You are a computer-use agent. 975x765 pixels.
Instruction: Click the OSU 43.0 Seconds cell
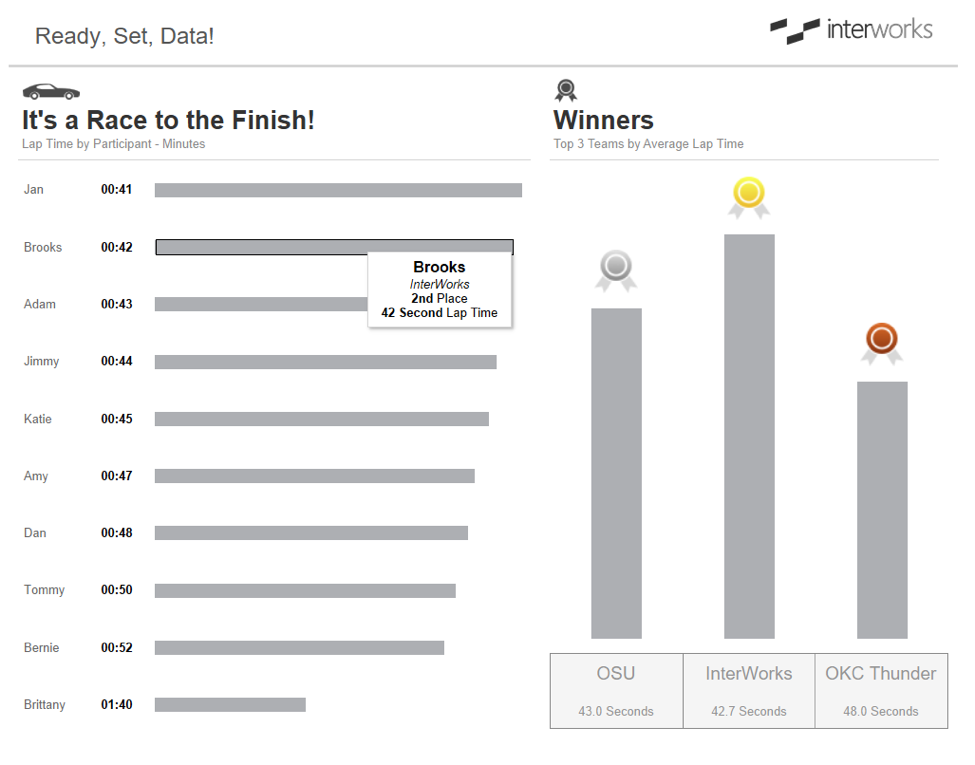click(616, 691)
